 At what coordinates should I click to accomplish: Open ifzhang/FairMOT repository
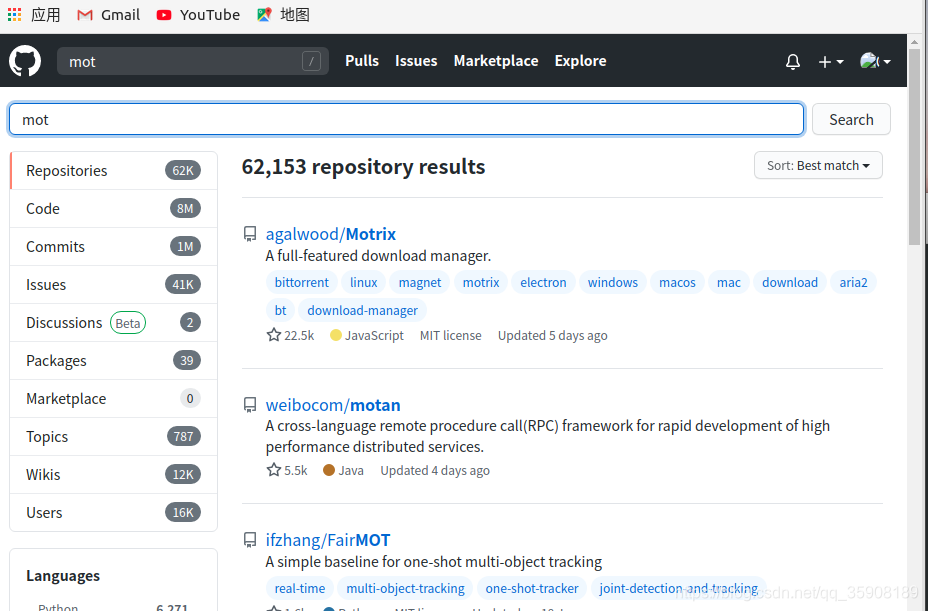(328, 540)
